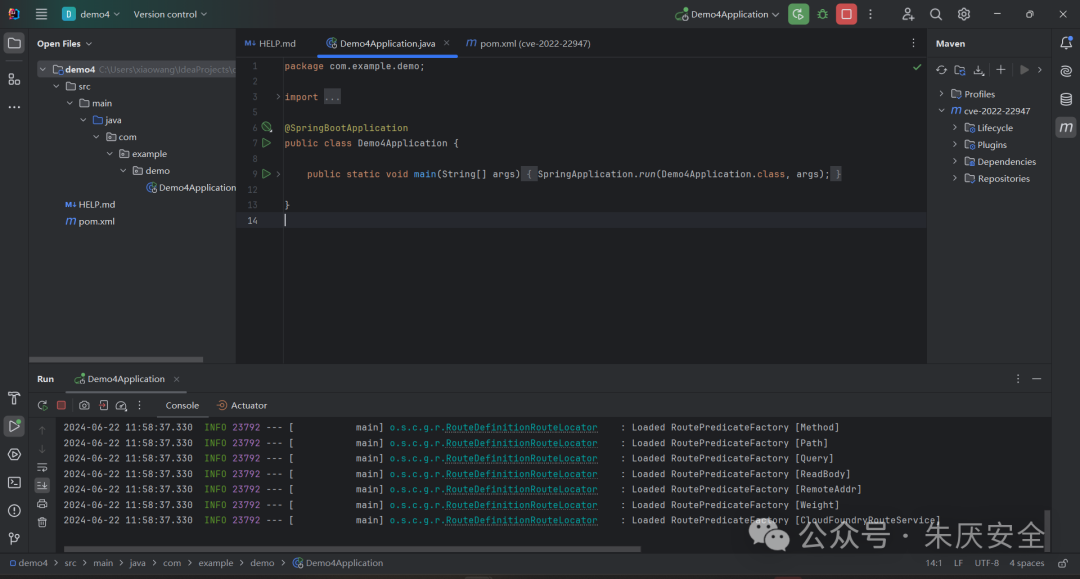Open the Structure tool window
Viewport: 1080px width, 579px height.
(14, 79)
